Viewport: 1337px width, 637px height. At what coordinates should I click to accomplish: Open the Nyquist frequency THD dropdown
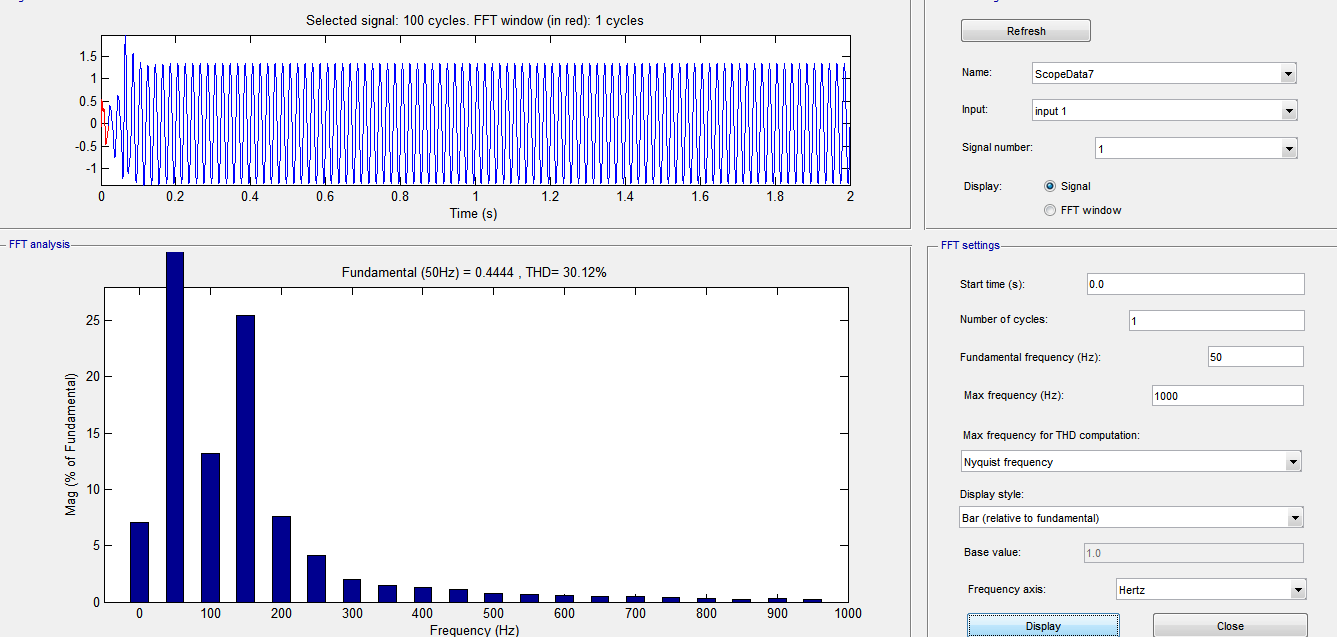[1130, 462]
